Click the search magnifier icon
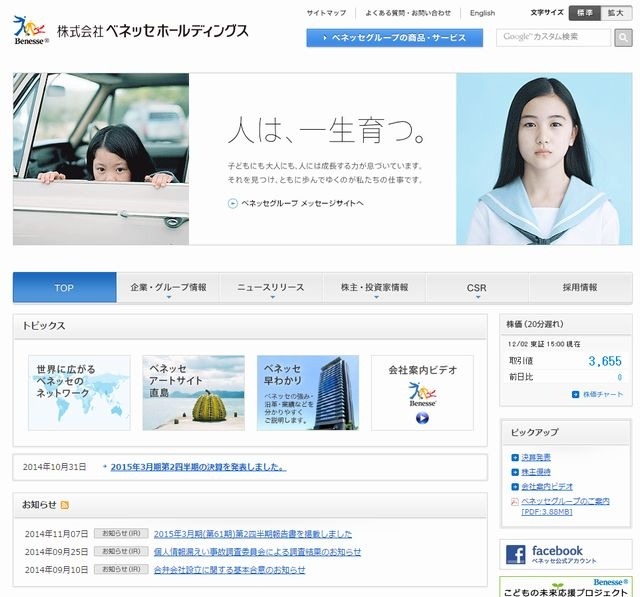Image resolution: width=640 pixels, height=597 pixels. click(x=625, y=38)
